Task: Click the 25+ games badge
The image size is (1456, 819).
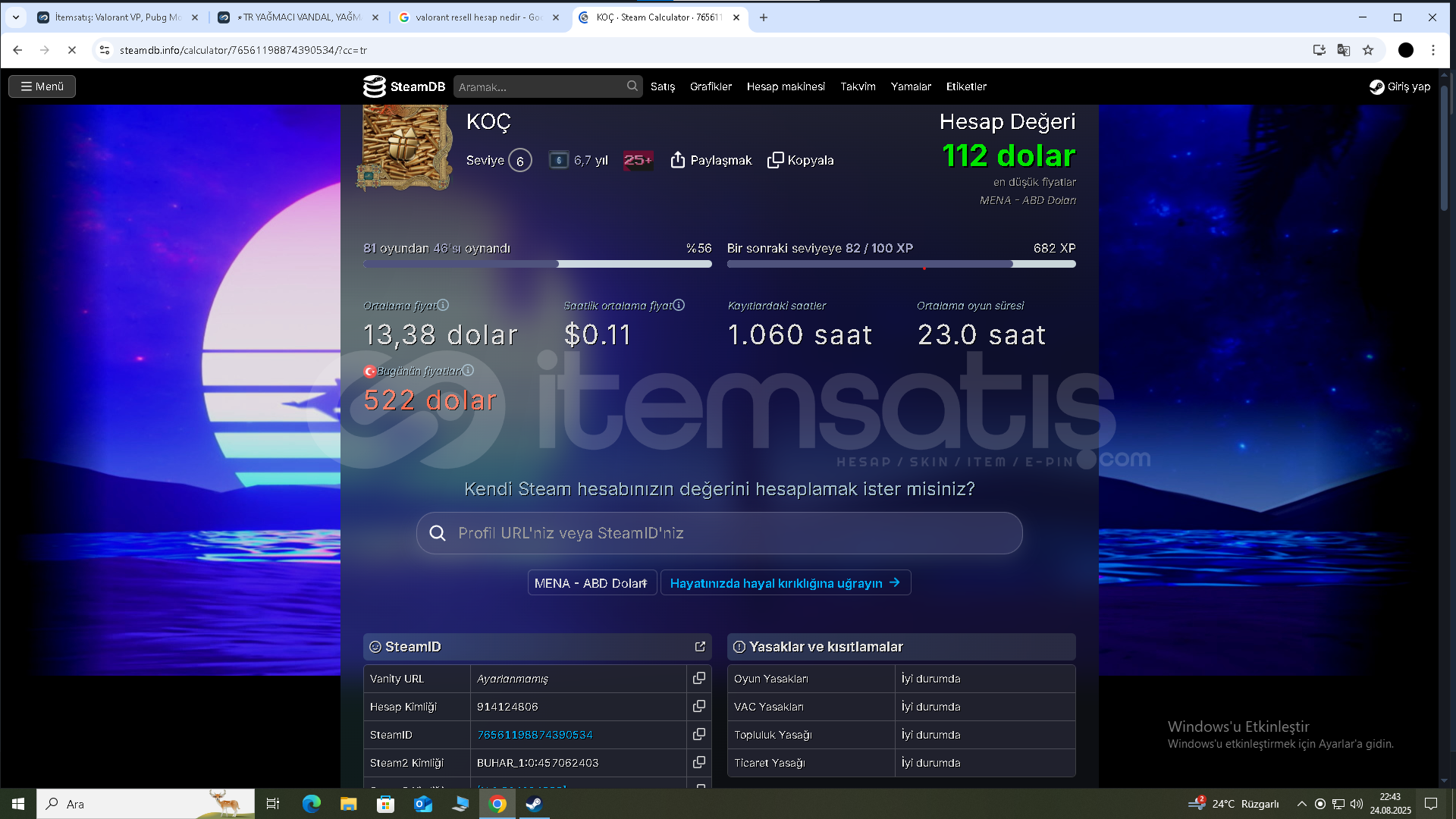Action: 637,160
